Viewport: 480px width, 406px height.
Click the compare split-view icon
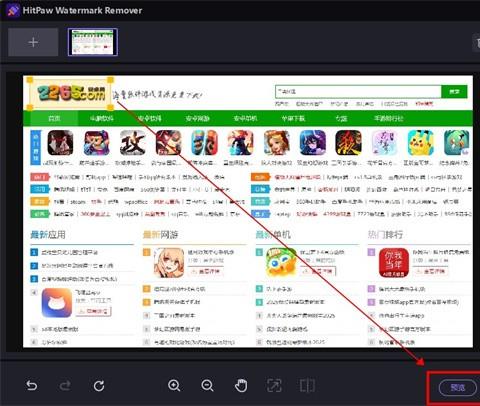tap(307, 385)
